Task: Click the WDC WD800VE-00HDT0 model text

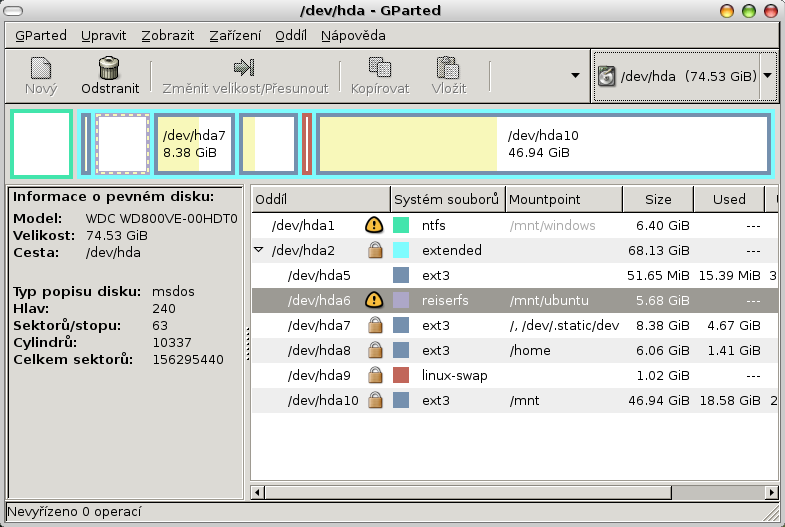Action: point(161,219)
